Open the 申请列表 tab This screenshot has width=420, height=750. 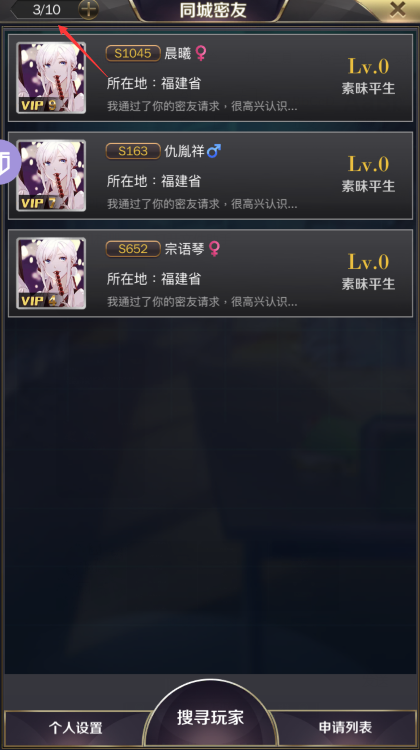tap(345, 728)
